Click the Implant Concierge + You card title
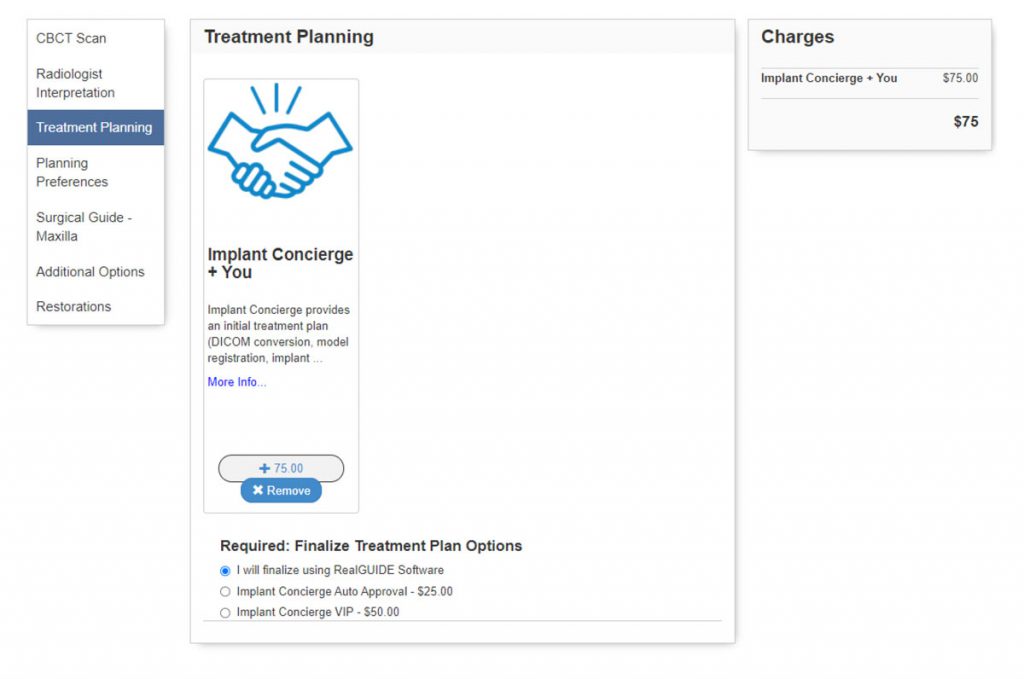The height and width of the screenshot is (679, 1024). coord(280,263)
